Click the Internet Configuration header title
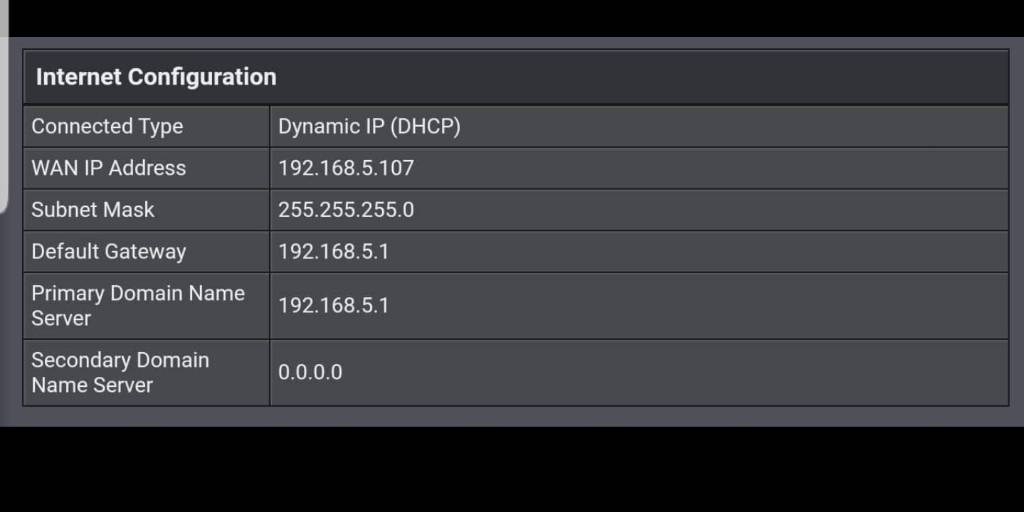The width and height of the screenshot is (1024, 512). pos(156,77)
